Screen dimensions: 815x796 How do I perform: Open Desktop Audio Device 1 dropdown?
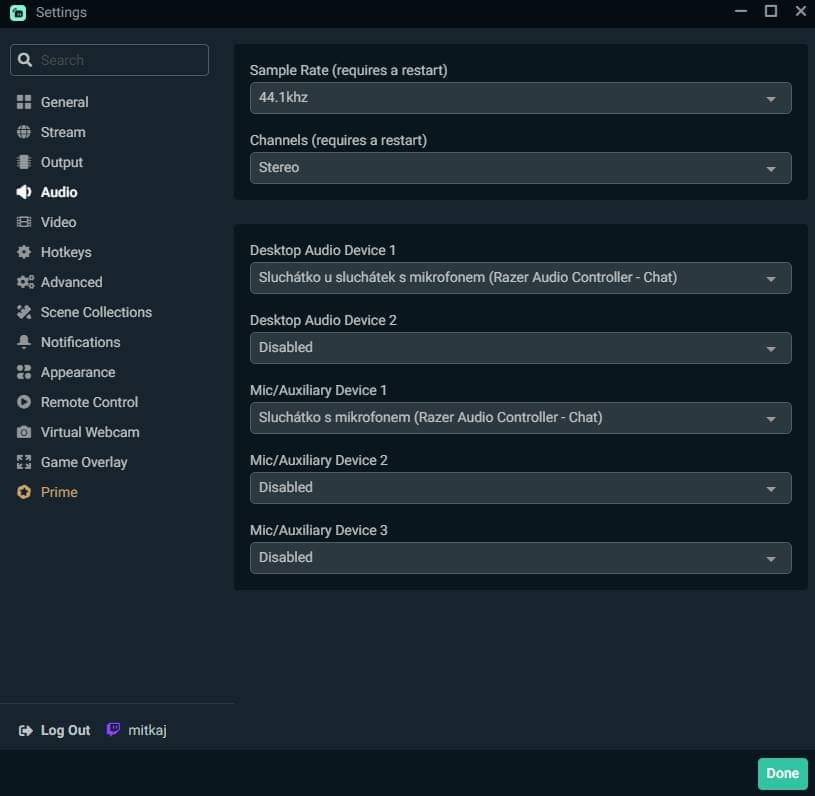coord(520,278)
